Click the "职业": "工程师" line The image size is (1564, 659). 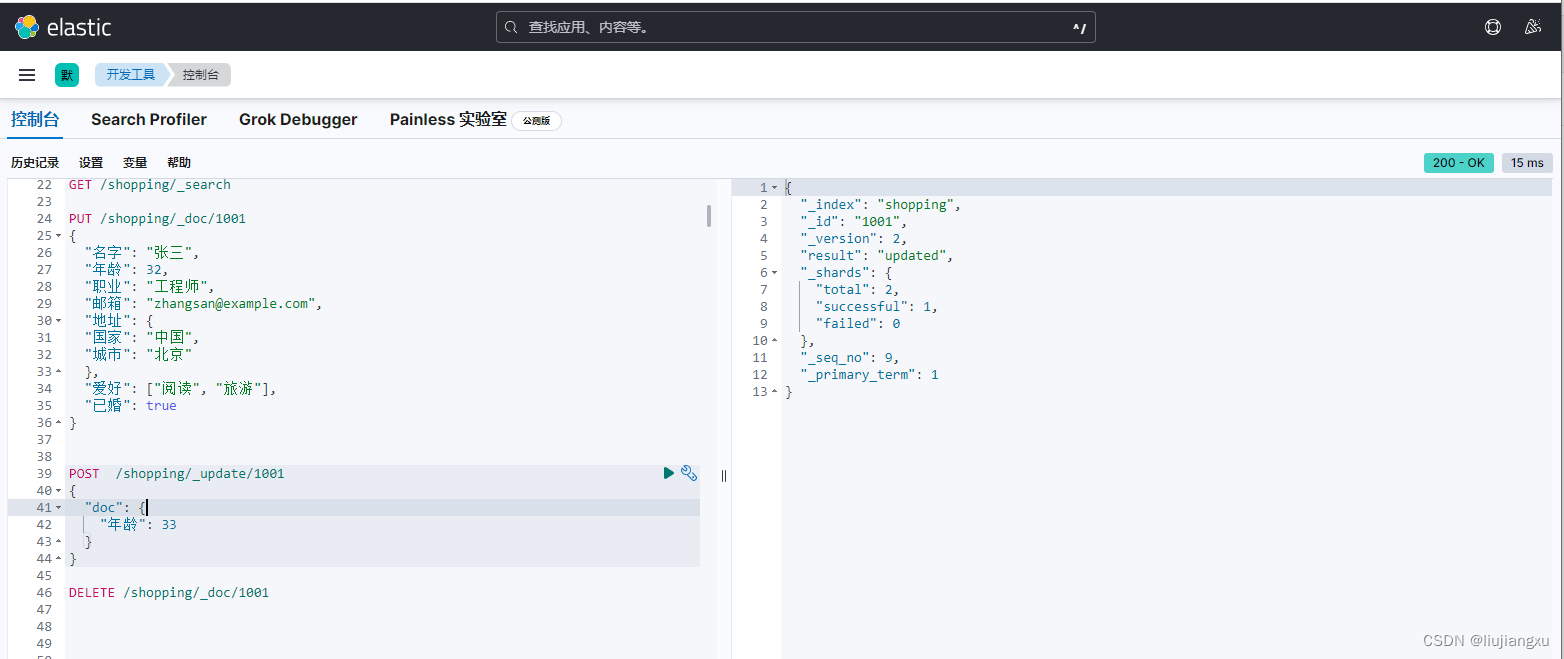[x=149, y=286]
